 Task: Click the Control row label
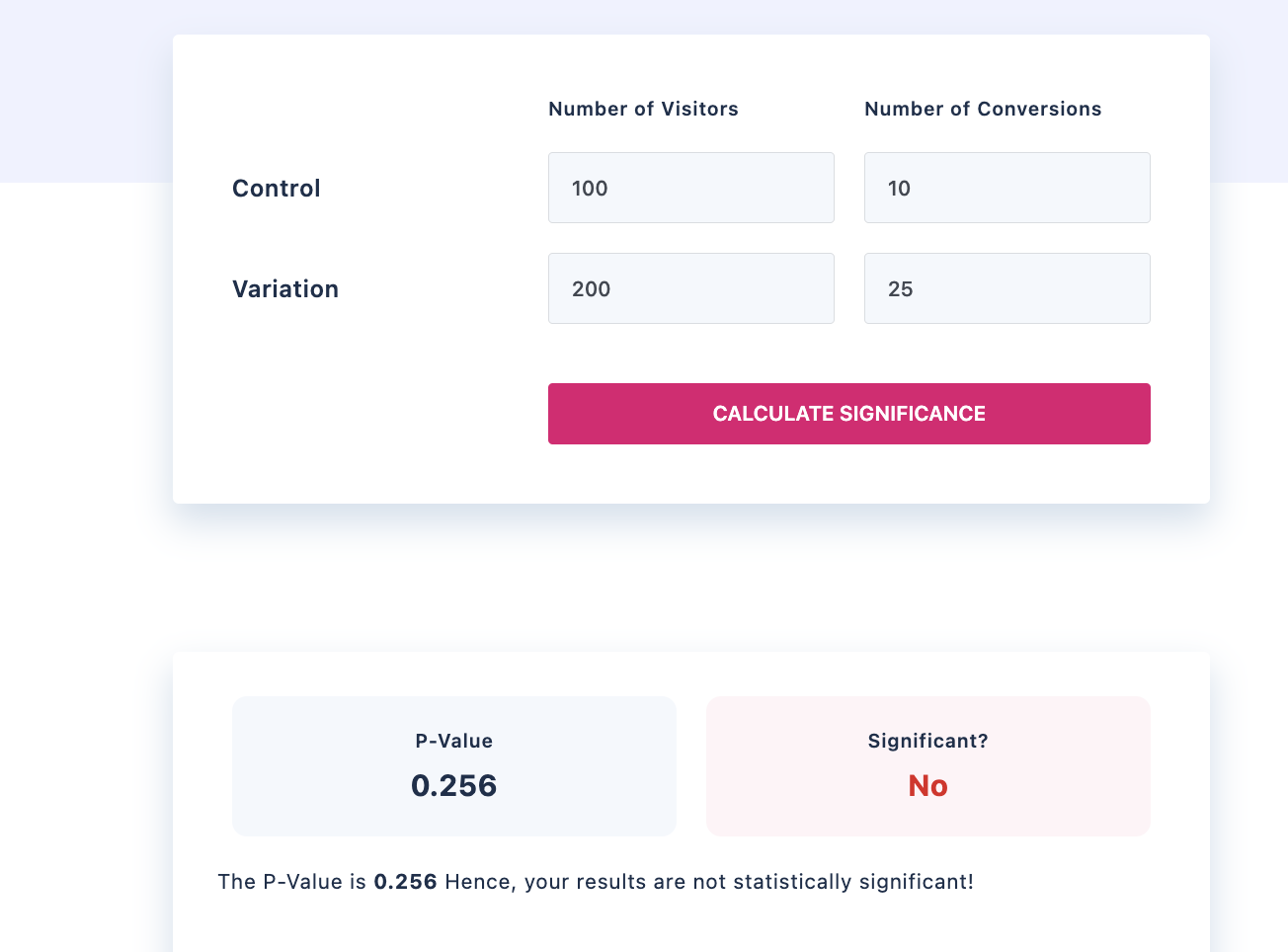(276, 189)
